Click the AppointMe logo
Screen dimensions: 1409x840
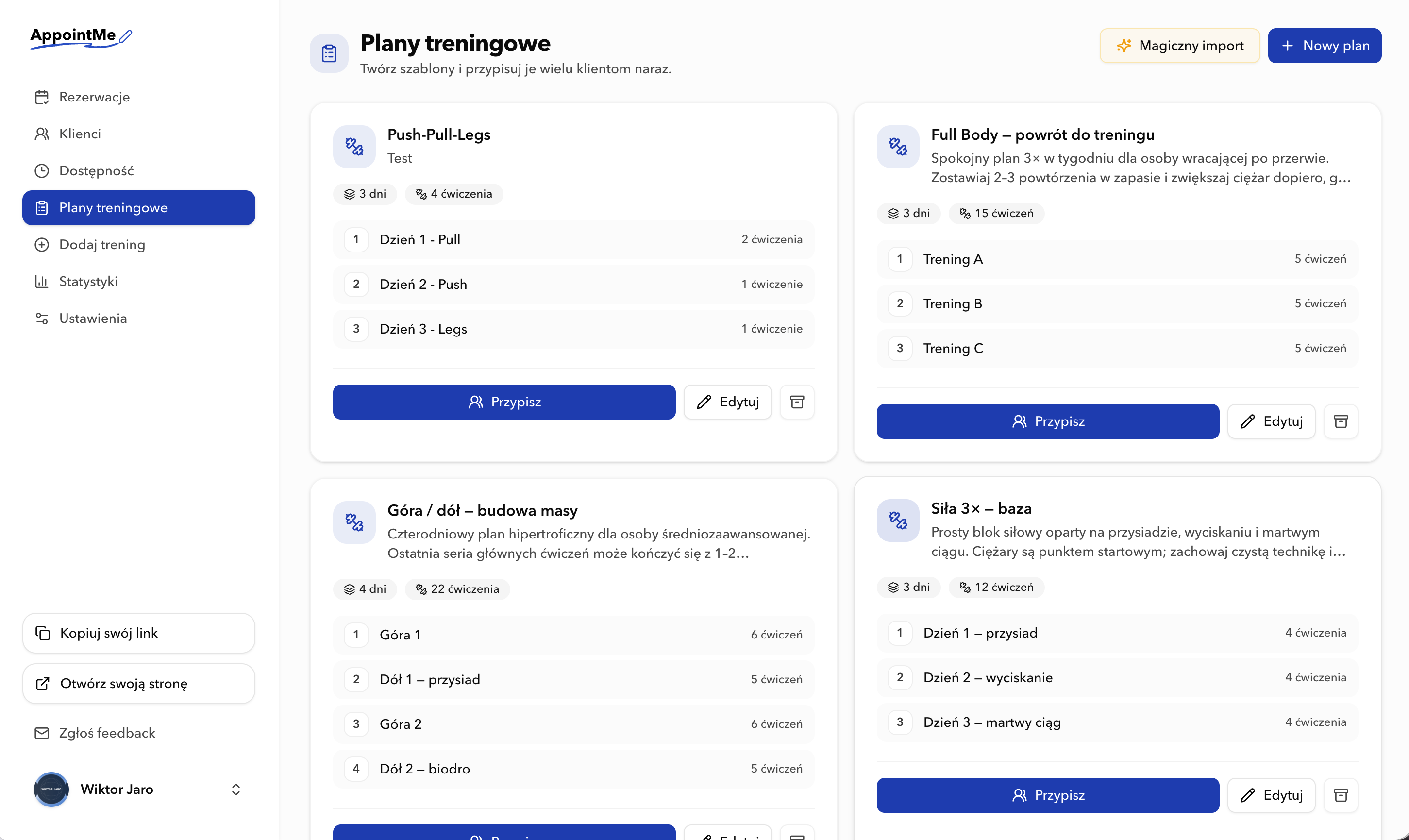tap(80, 37)
